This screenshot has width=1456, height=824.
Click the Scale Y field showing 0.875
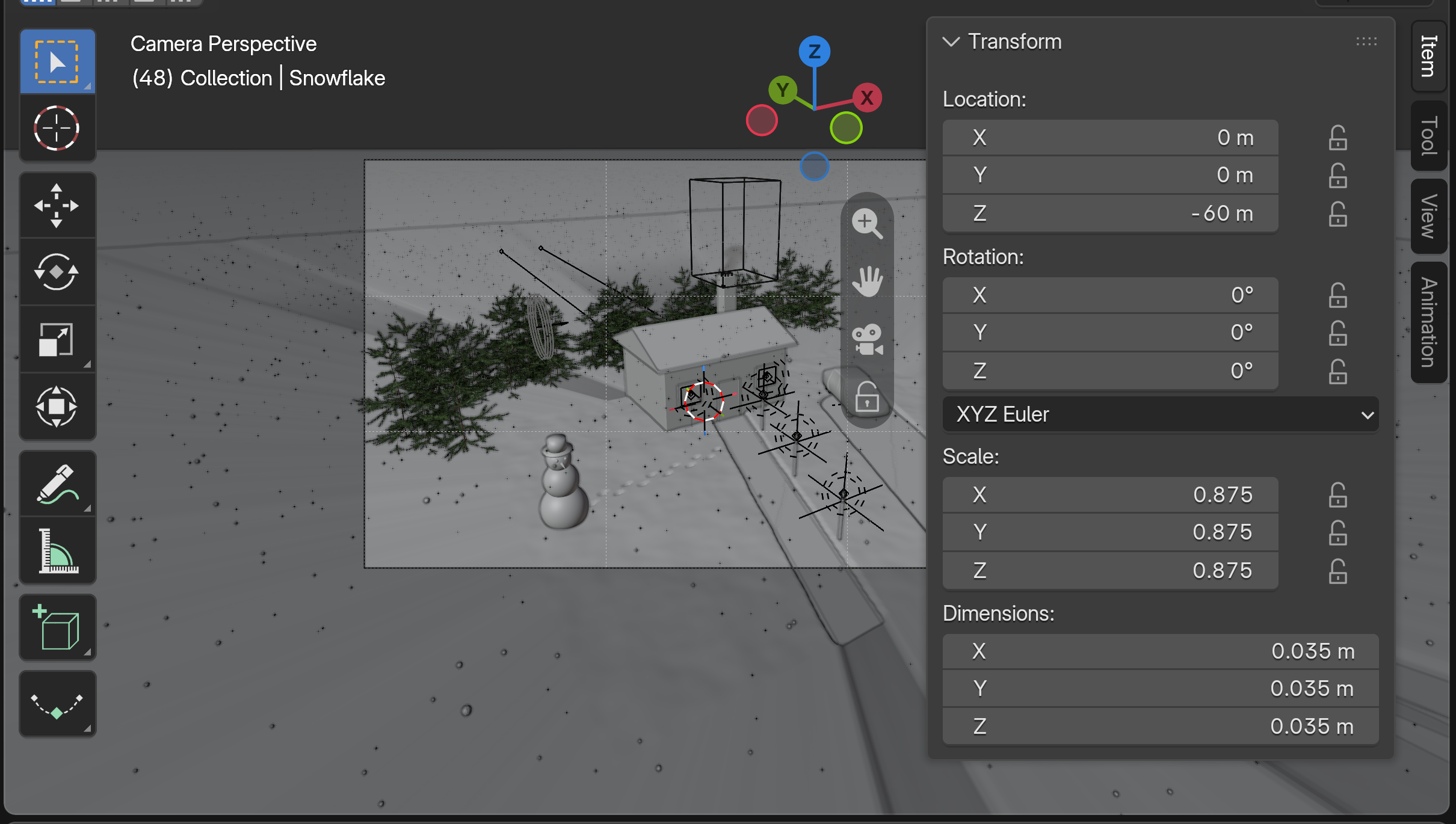[x=1110, y=532]
